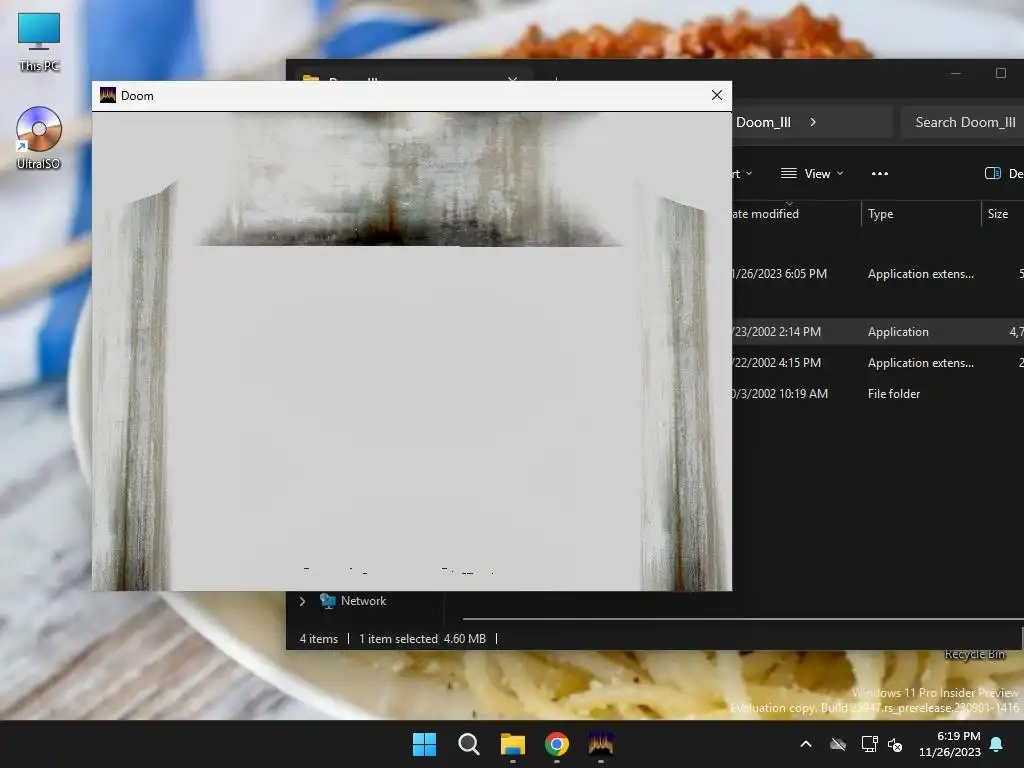
Task: Open the View dropdown in File Explorer
Action: coord(812,174)
